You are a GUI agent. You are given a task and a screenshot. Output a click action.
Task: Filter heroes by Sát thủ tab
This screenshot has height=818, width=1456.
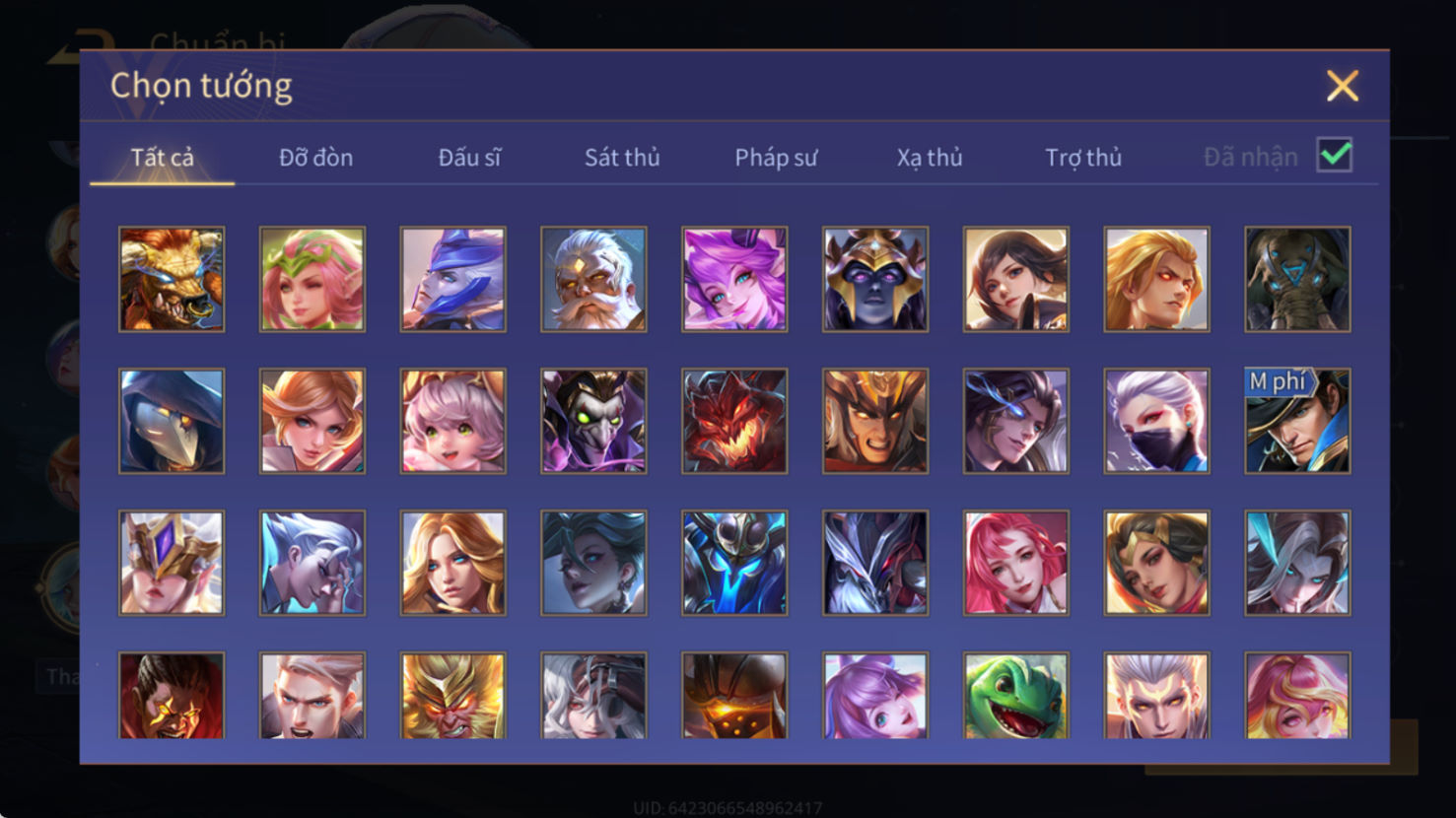(x=622, y=158)
